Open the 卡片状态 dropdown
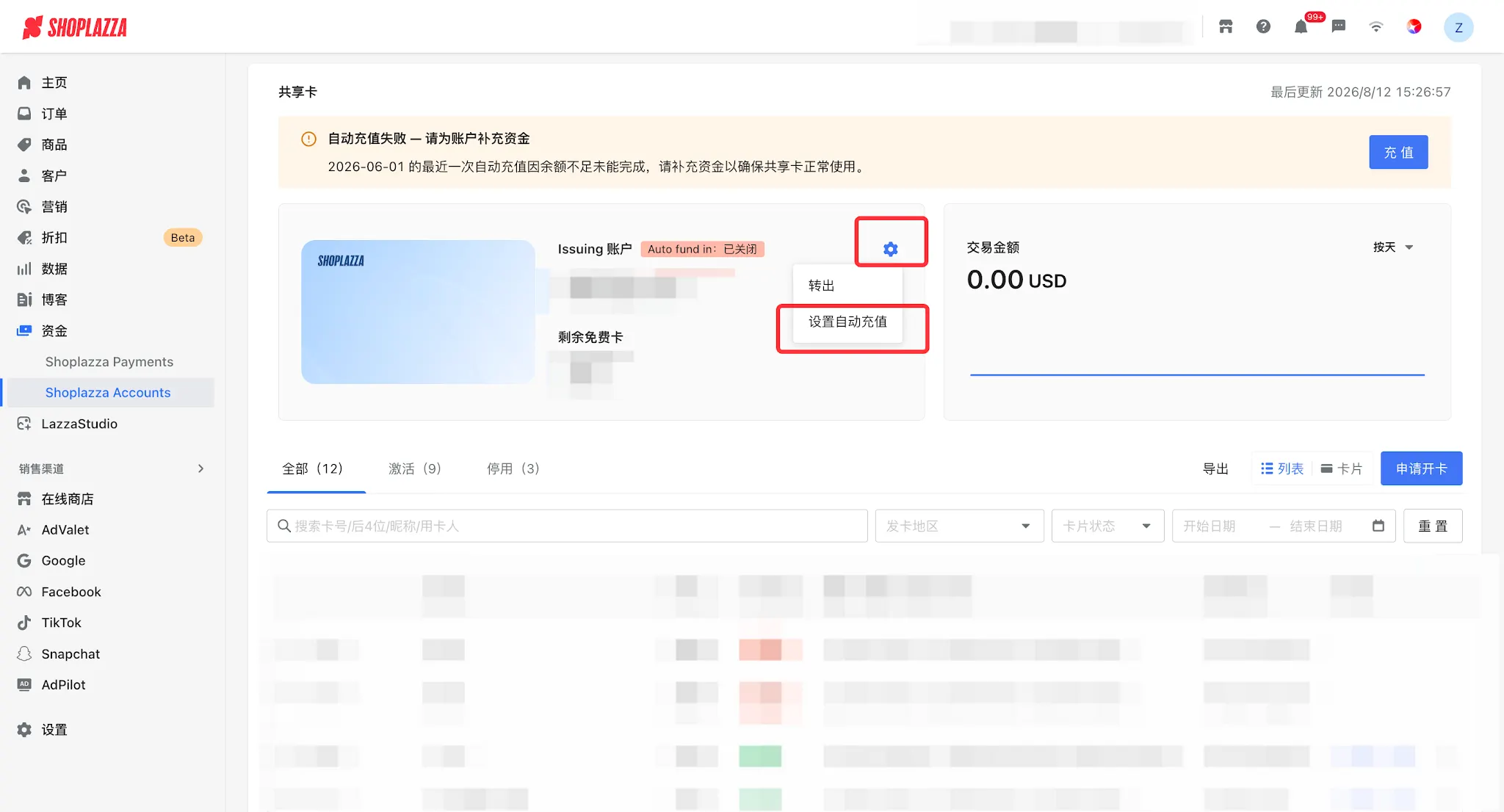This screenshot has width=1504, height=812. click(1107, 526)
